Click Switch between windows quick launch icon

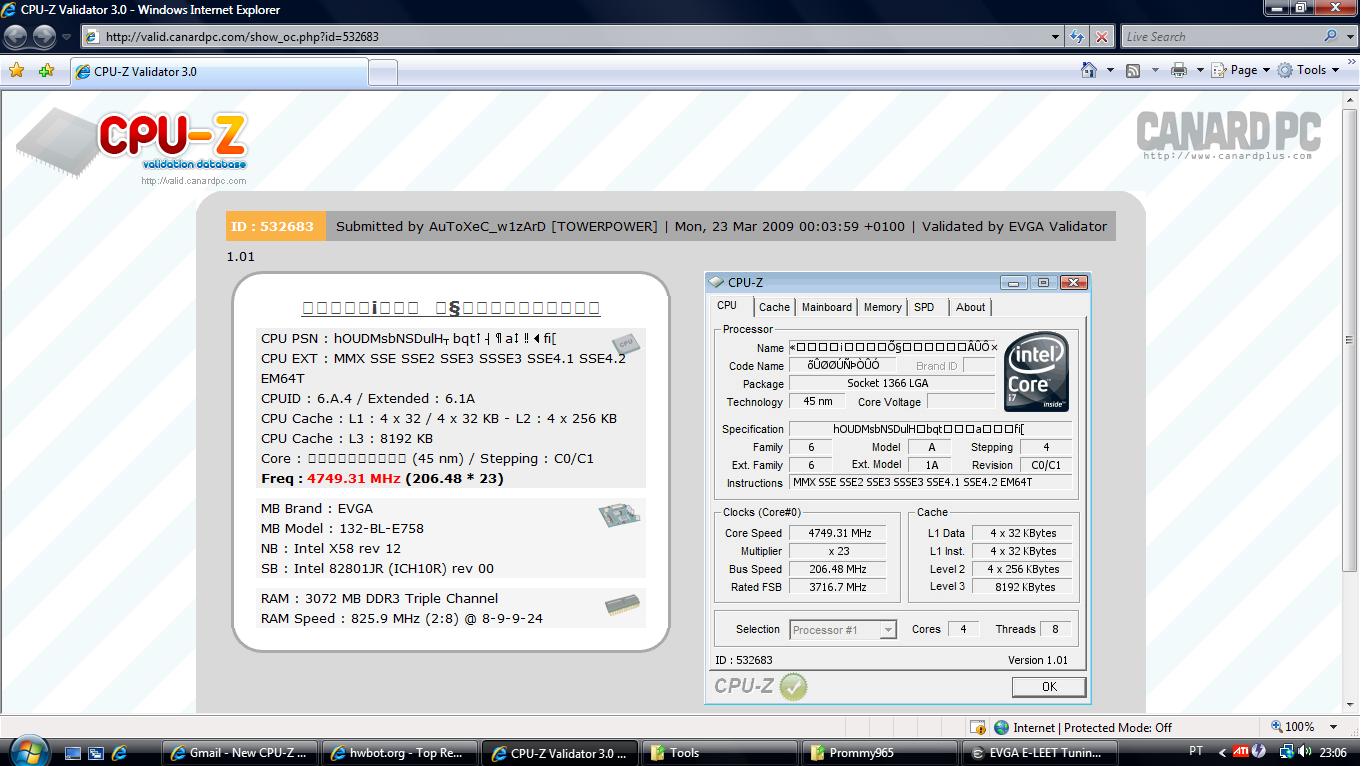(x=96, y=753)
